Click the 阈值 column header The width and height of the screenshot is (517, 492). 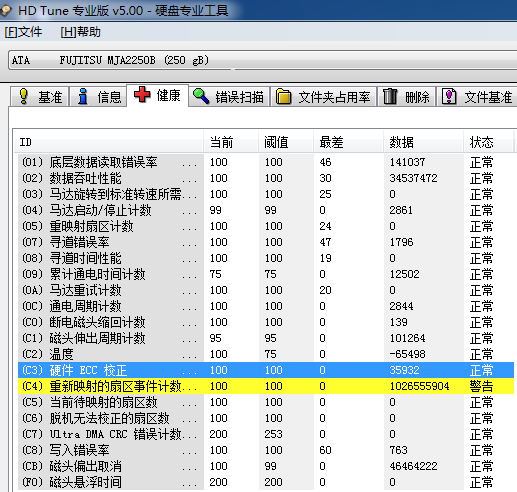click(x=286, y=142)
